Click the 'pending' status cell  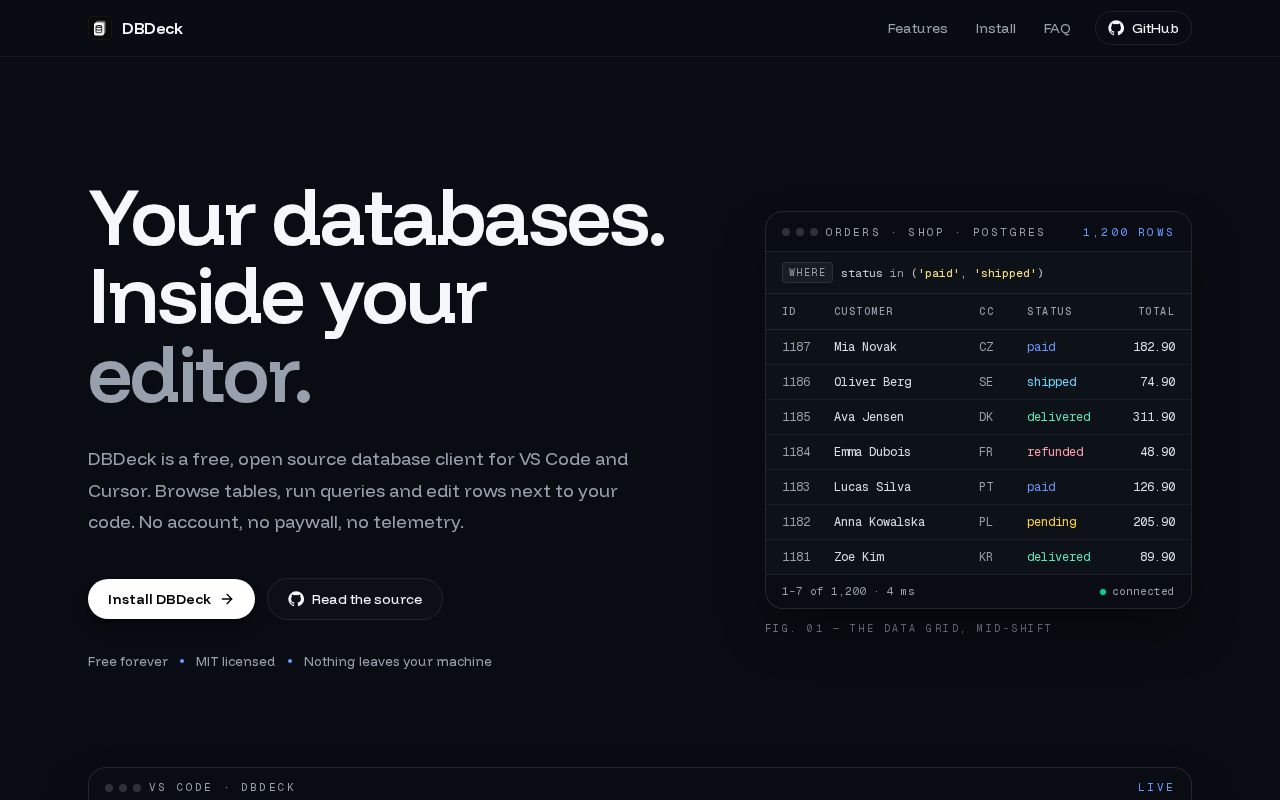coord(1052,522)
